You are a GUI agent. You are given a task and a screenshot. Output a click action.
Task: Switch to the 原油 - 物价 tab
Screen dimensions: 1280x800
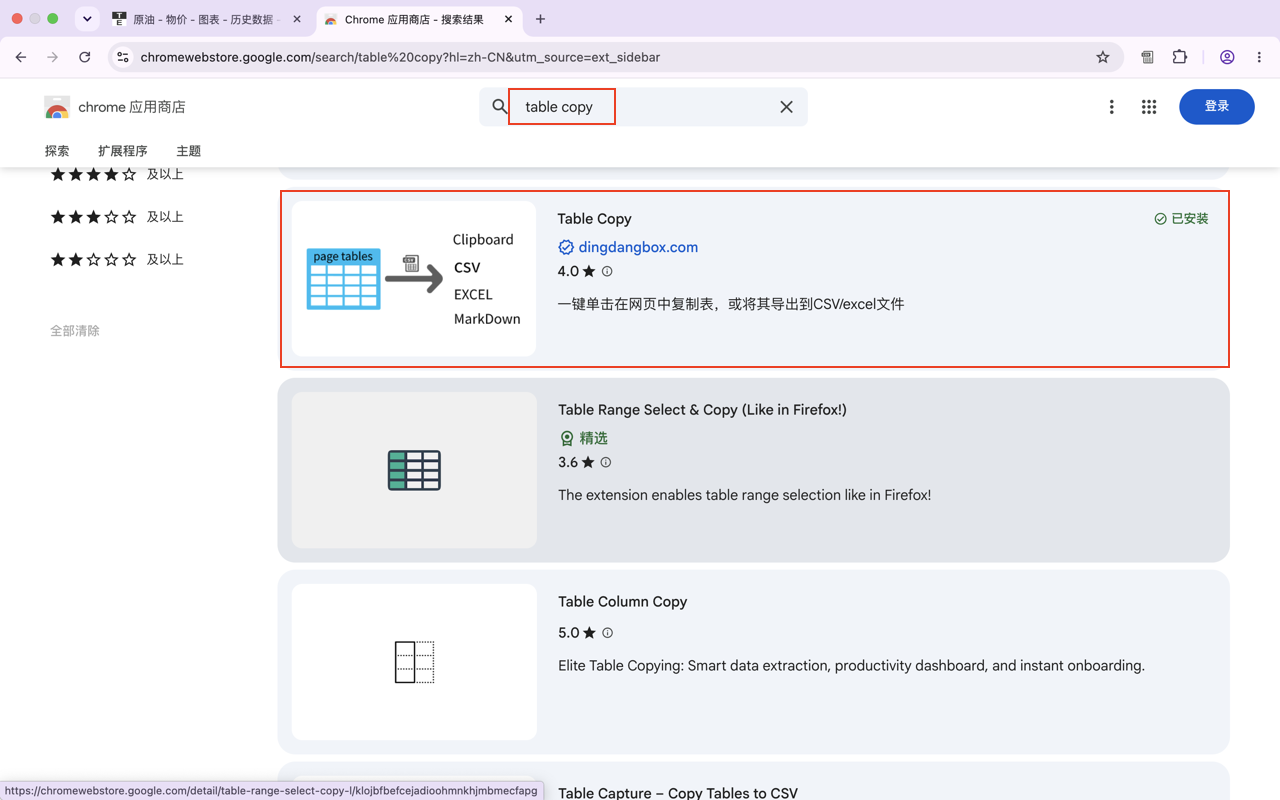[205, 19]
